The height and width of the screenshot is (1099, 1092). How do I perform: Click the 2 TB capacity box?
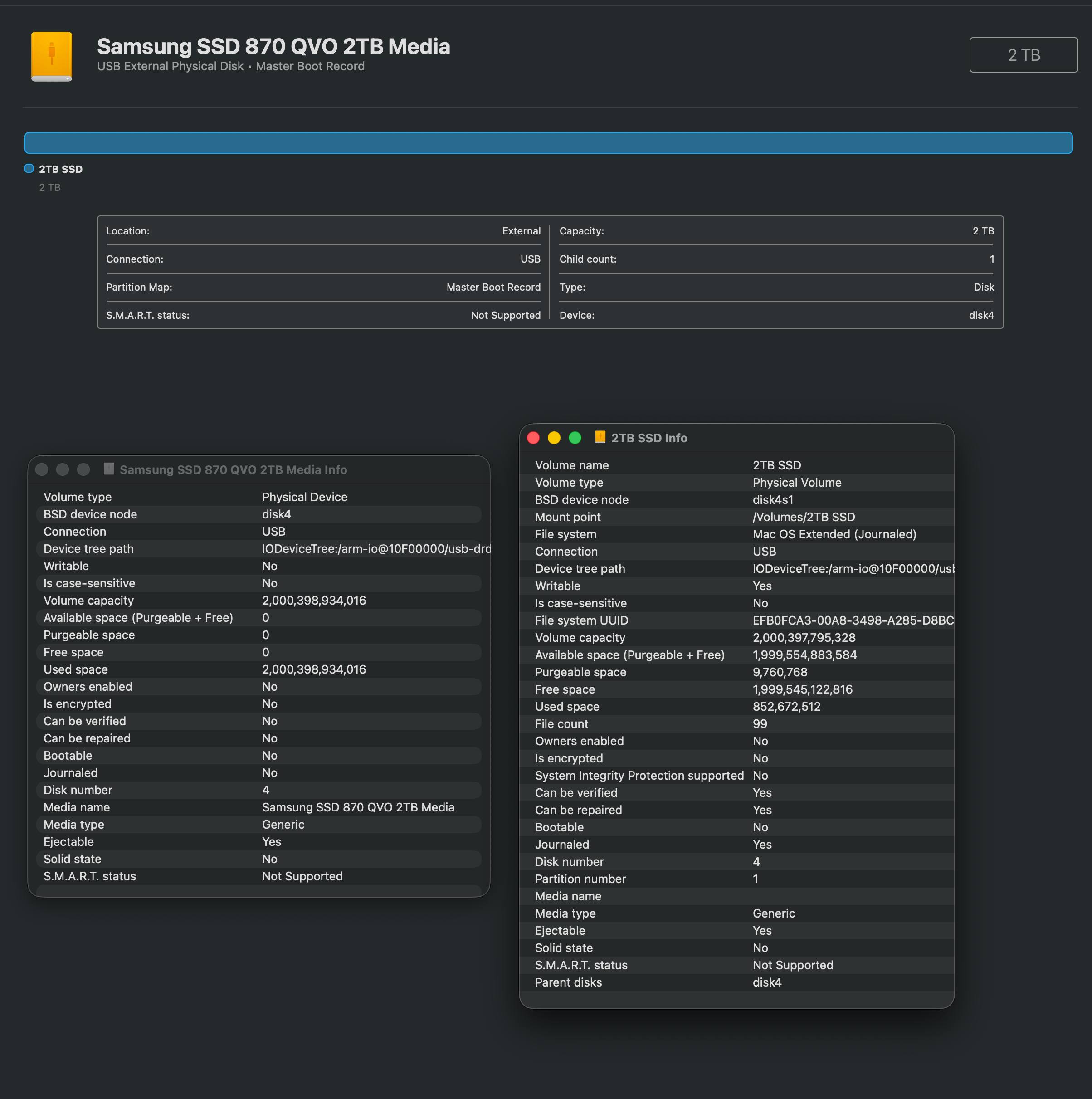pos(1023,54)
